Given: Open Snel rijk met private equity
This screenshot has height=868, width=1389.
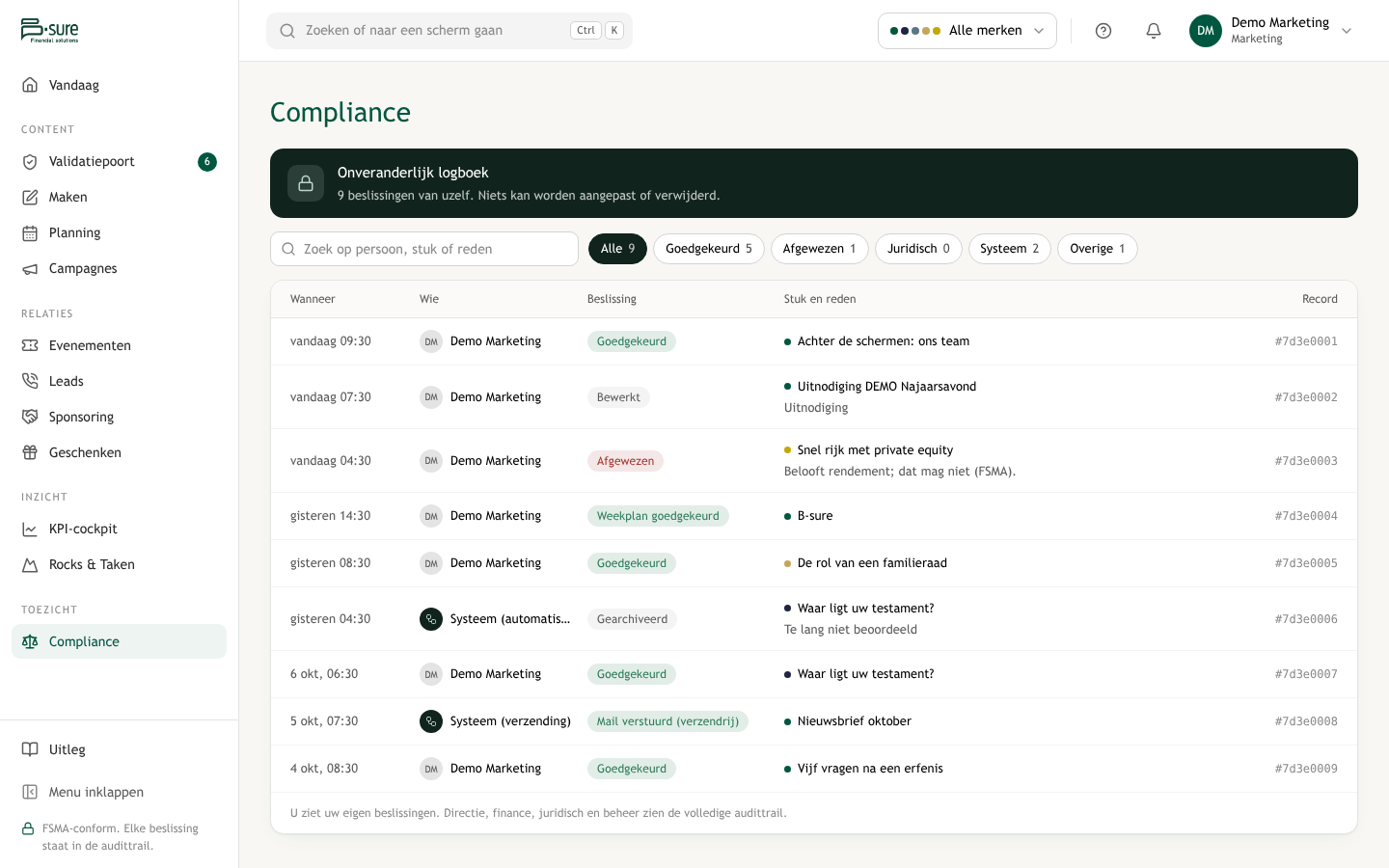Looking at the screenshot, I should [875, 450].
